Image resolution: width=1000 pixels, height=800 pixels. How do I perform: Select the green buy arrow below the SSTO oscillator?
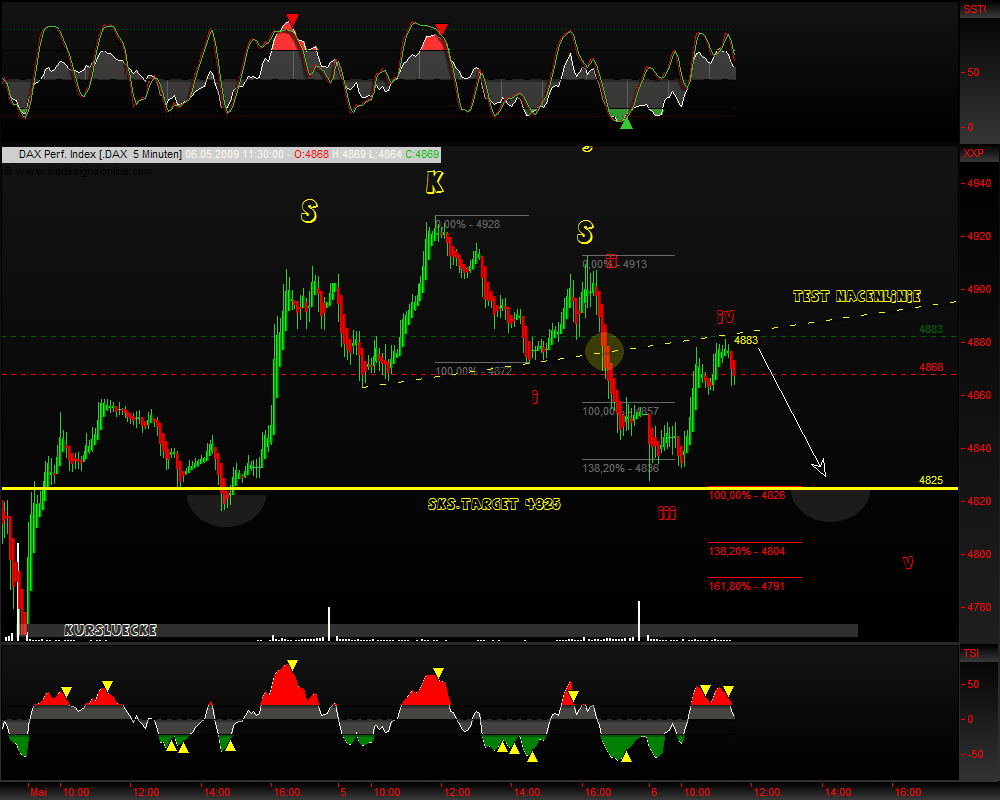pyautogui.click(x=625, y=123)
